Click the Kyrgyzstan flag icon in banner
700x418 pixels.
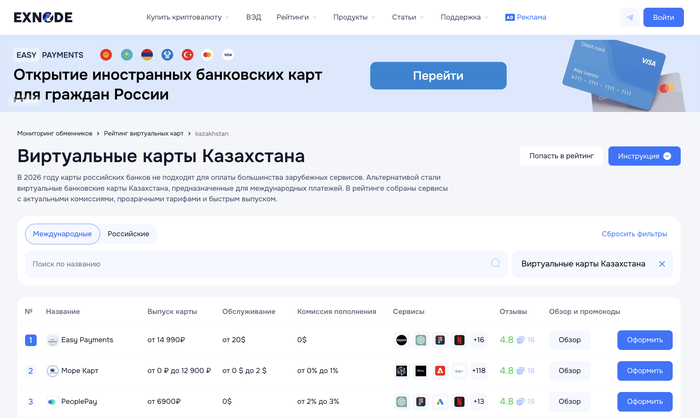point(106,55)
